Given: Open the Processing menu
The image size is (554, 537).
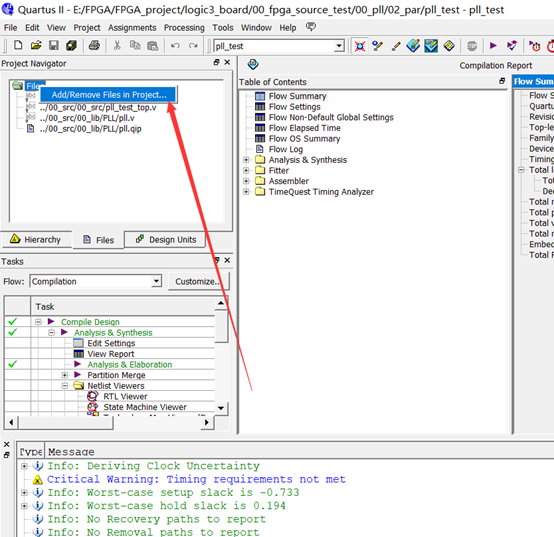Looking at the screenshot, I should pos(184,28).
